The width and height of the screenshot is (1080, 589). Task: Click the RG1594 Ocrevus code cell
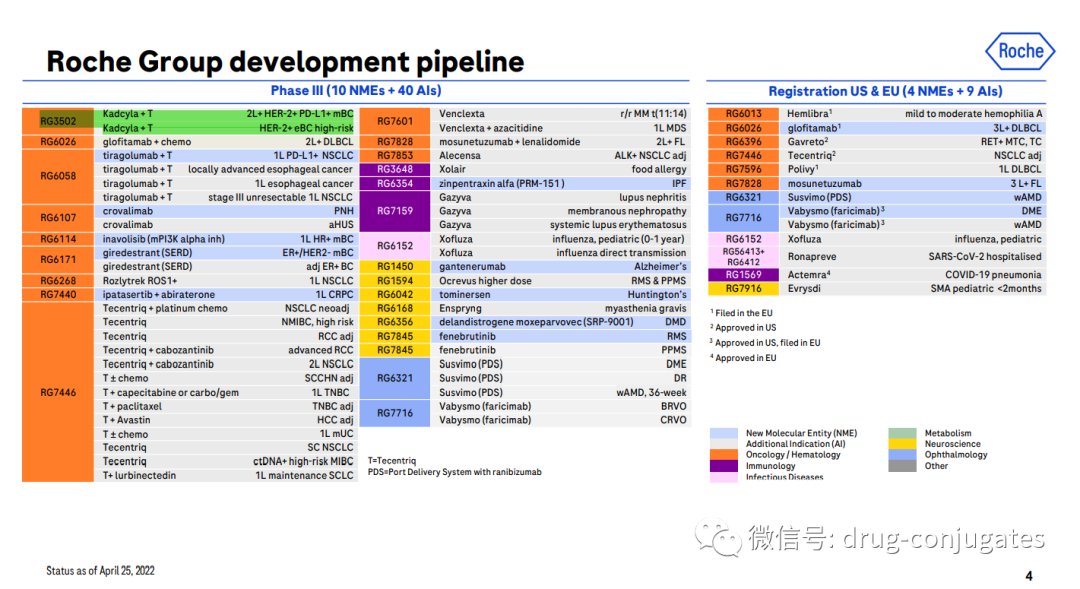[x=395, y=281]
